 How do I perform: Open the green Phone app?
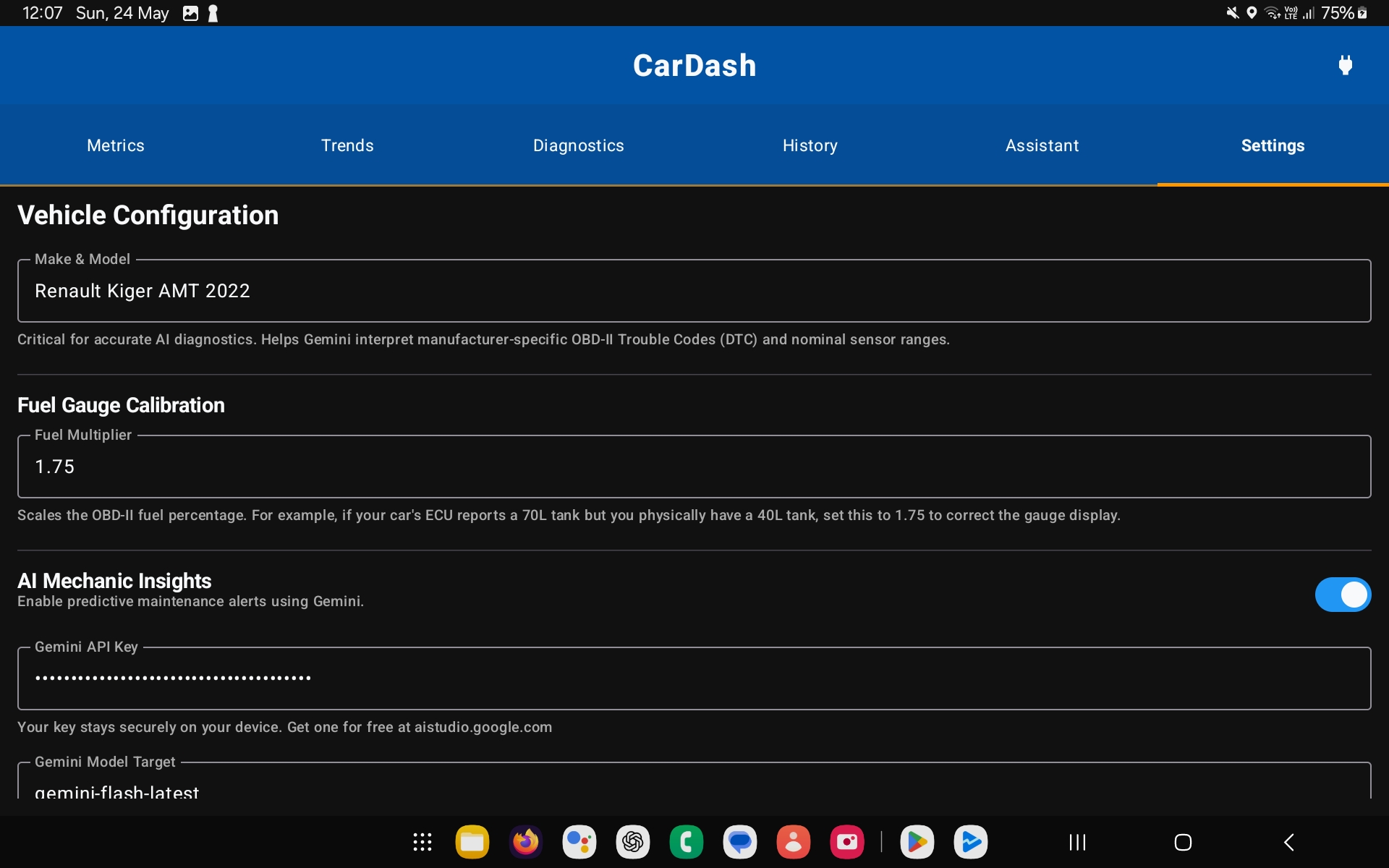click(x=687, y=842)
